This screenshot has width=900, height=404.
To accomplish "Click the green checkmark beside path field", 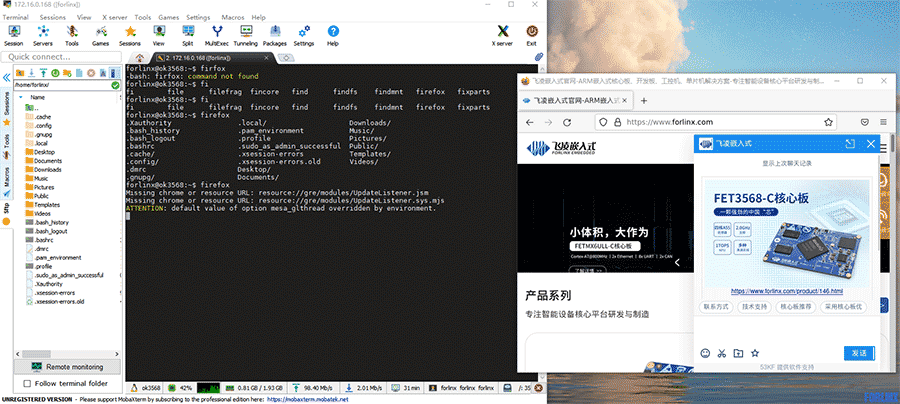I will click(115, 85).
